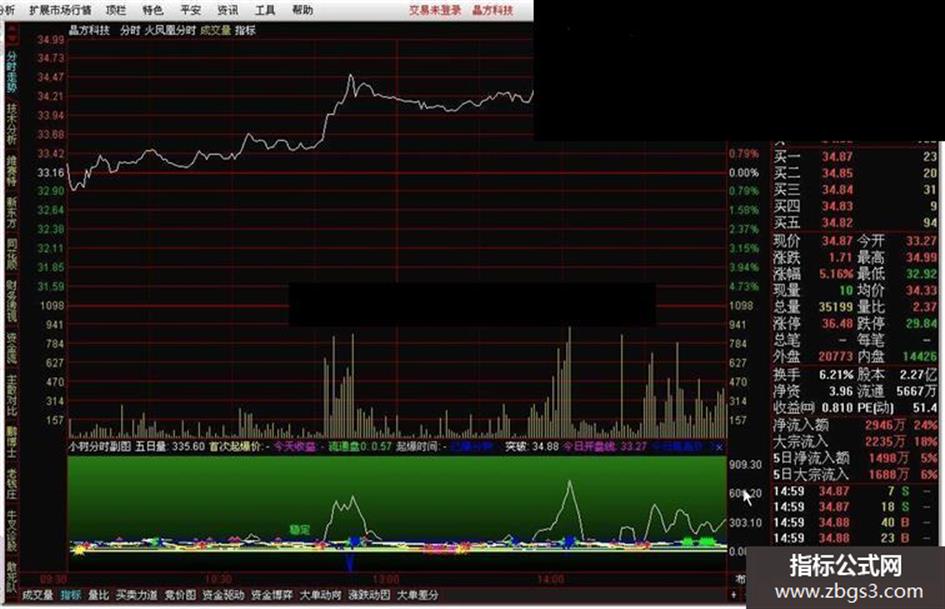Click 买五 bid row price 34.82
This screenshot has height=609, width=945.
click(x=838, y=223)
